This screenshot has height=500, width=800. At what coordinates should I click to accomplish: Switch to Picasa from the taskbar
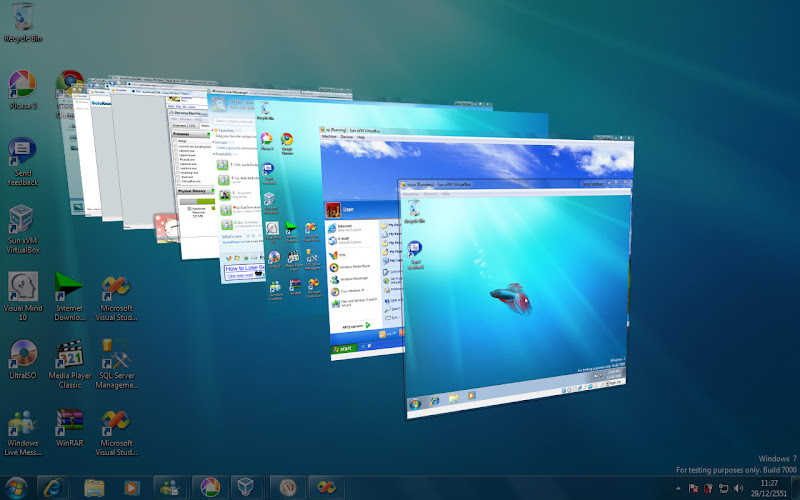(x=210, y=488)
